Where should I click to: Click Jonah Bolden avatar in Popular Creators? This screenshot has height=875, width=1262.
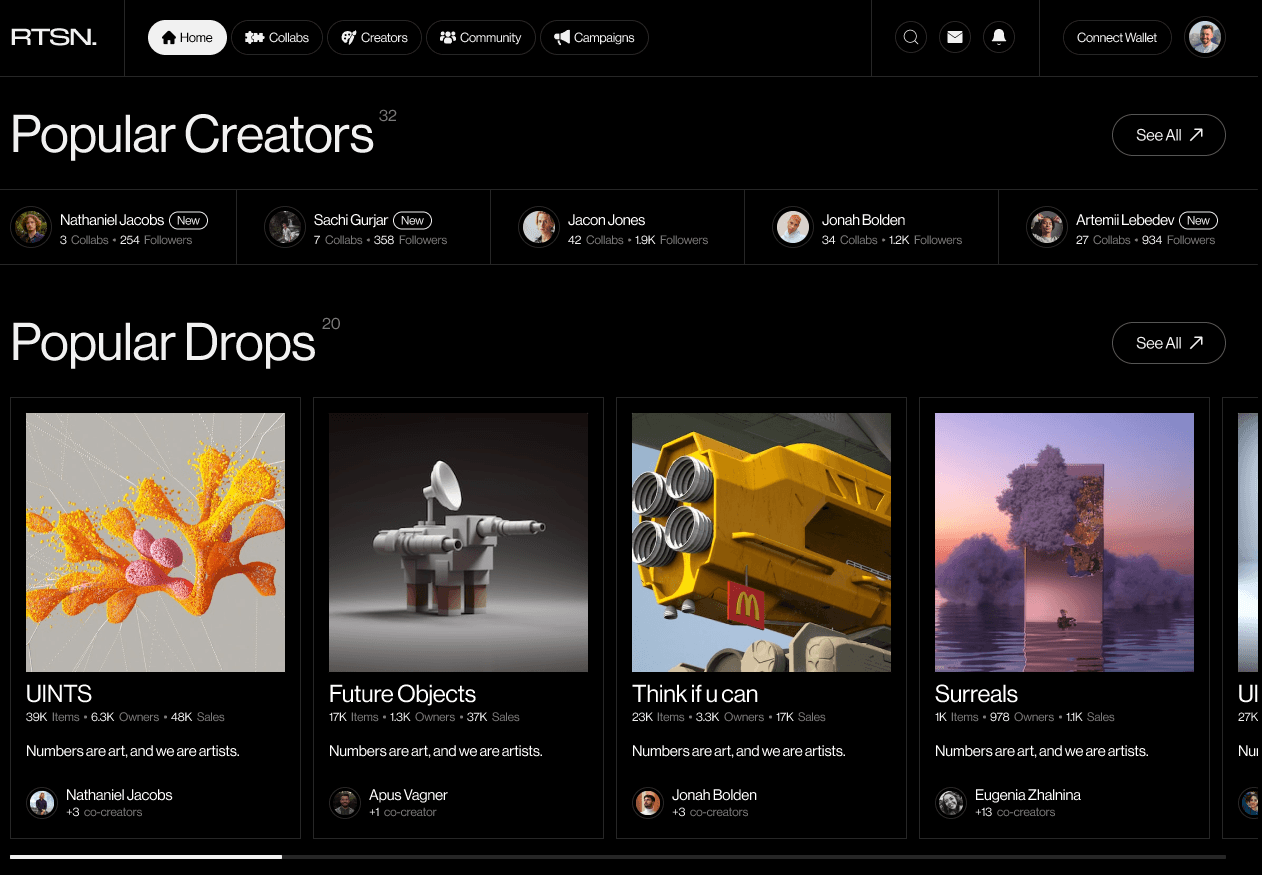(x=793, y=227)
